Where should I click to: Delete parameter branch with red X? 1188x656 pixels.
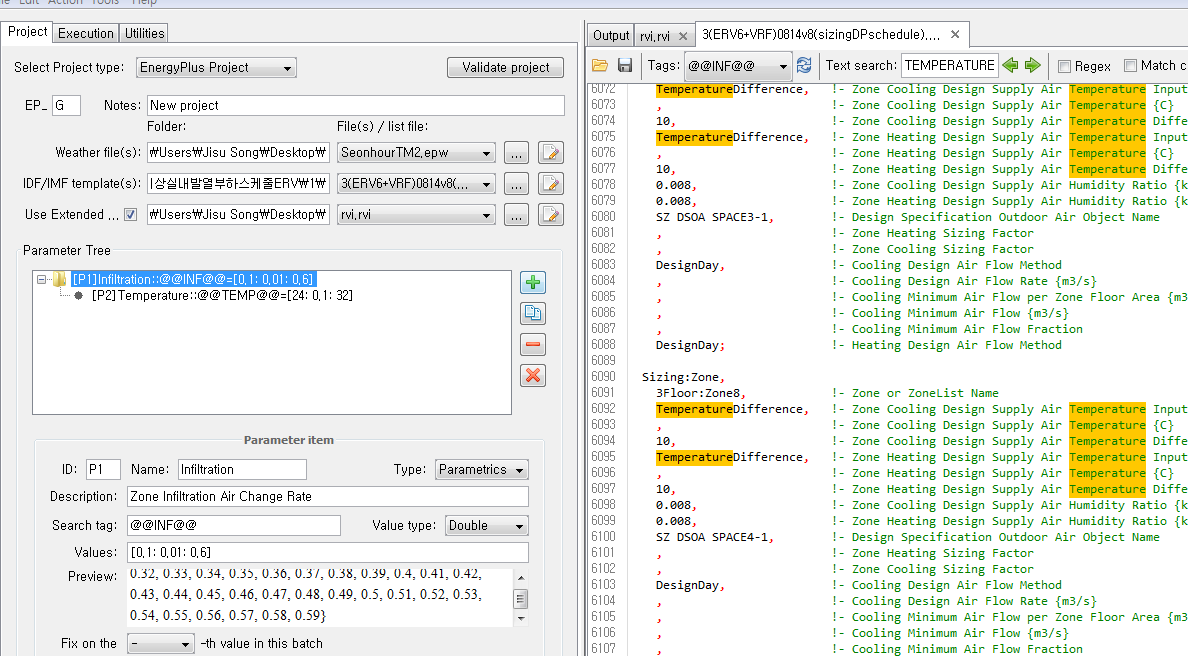point(533,376)
